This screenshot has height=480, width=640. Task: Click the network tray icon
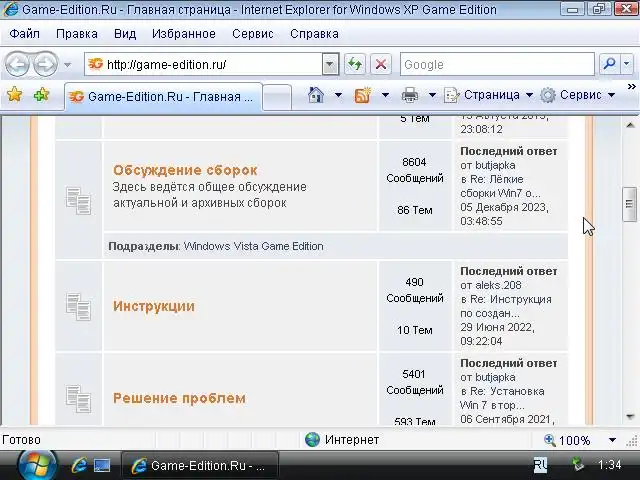pos(577,464)
